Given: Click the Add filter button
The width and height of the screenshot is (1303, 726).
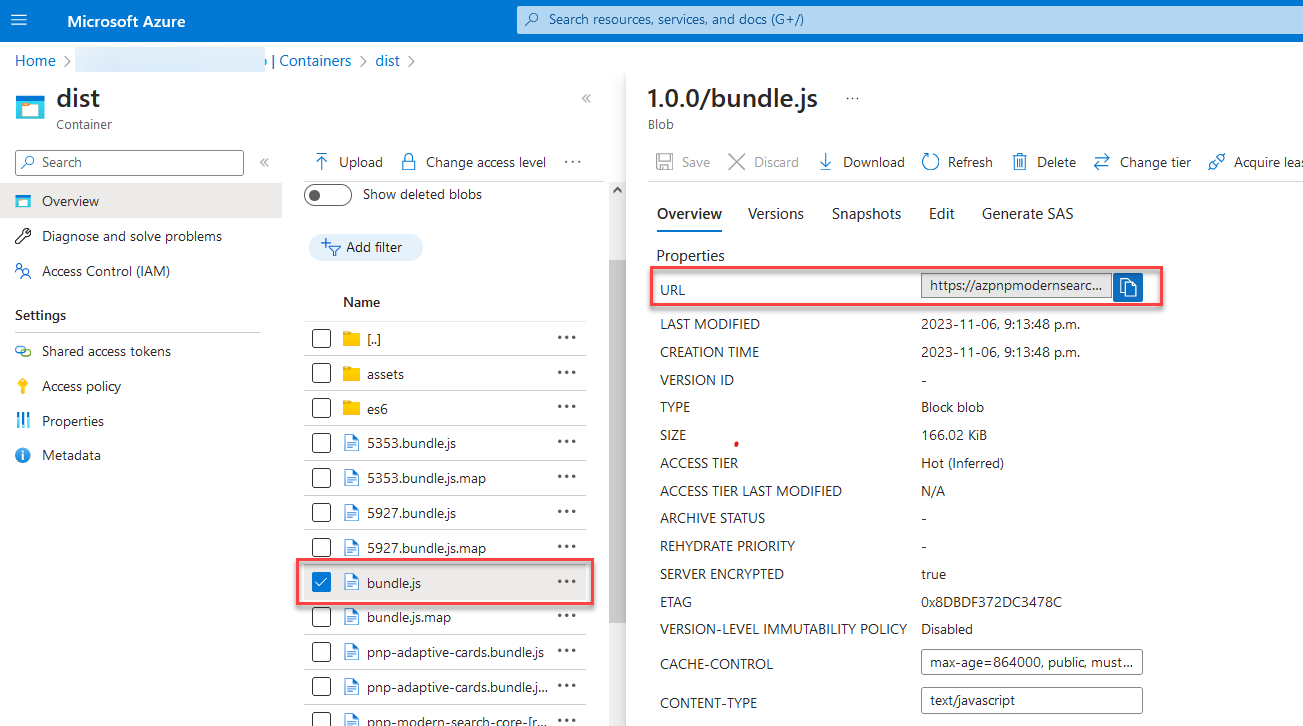Looking at the screenshot, I should pyautogui.click(x=365, y=247).
